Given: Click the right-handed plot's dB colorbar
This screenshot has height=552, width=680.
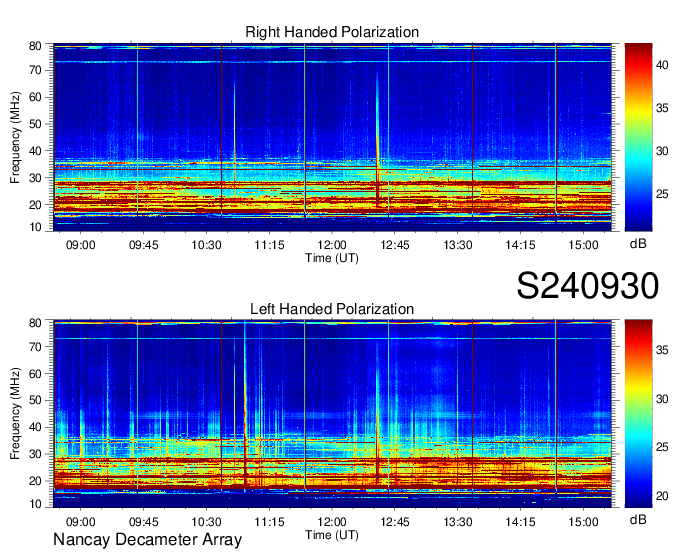Looking at the screenshot, I should click(x=638, y=137).
